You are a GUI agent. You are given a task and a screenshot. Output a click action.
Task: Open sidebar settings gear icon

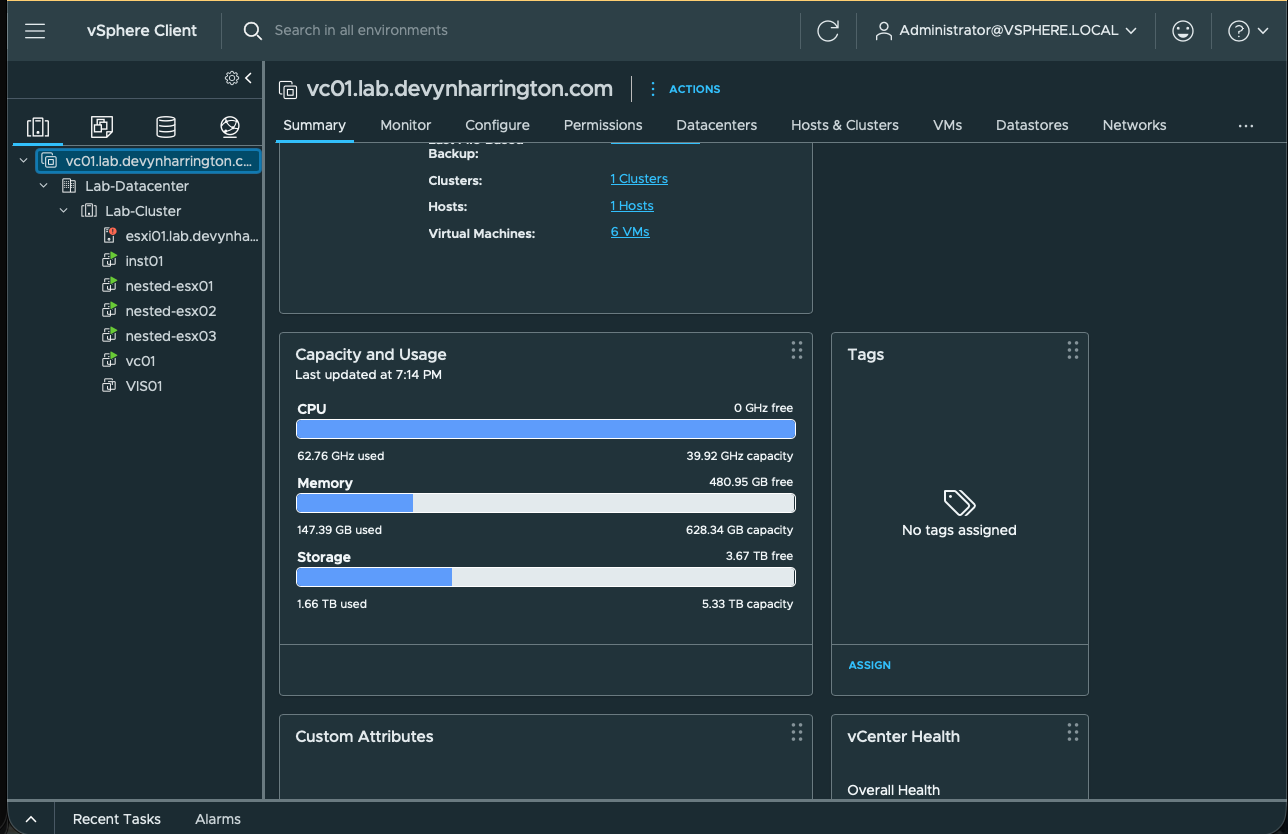pyautogui.click(x=232, y=78)
